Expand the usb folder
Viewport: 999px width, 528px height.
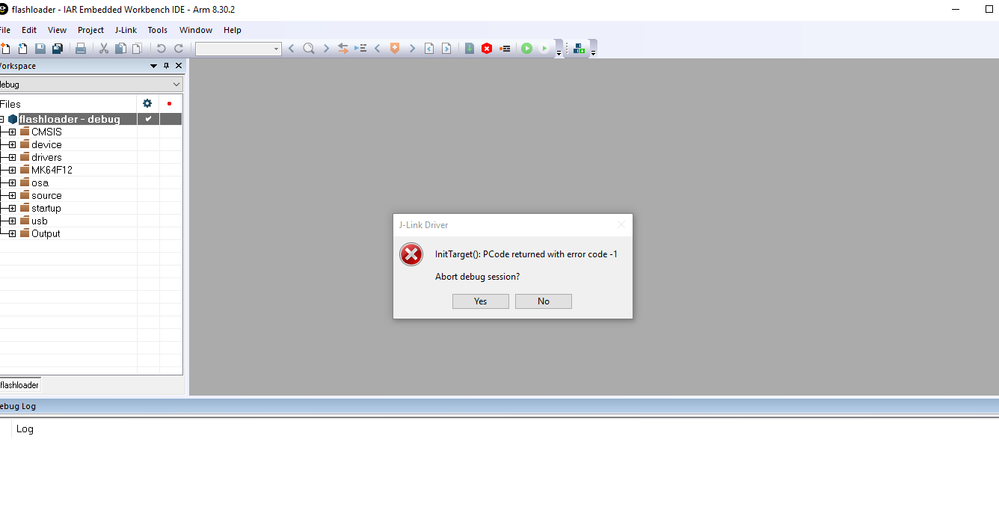12,221
